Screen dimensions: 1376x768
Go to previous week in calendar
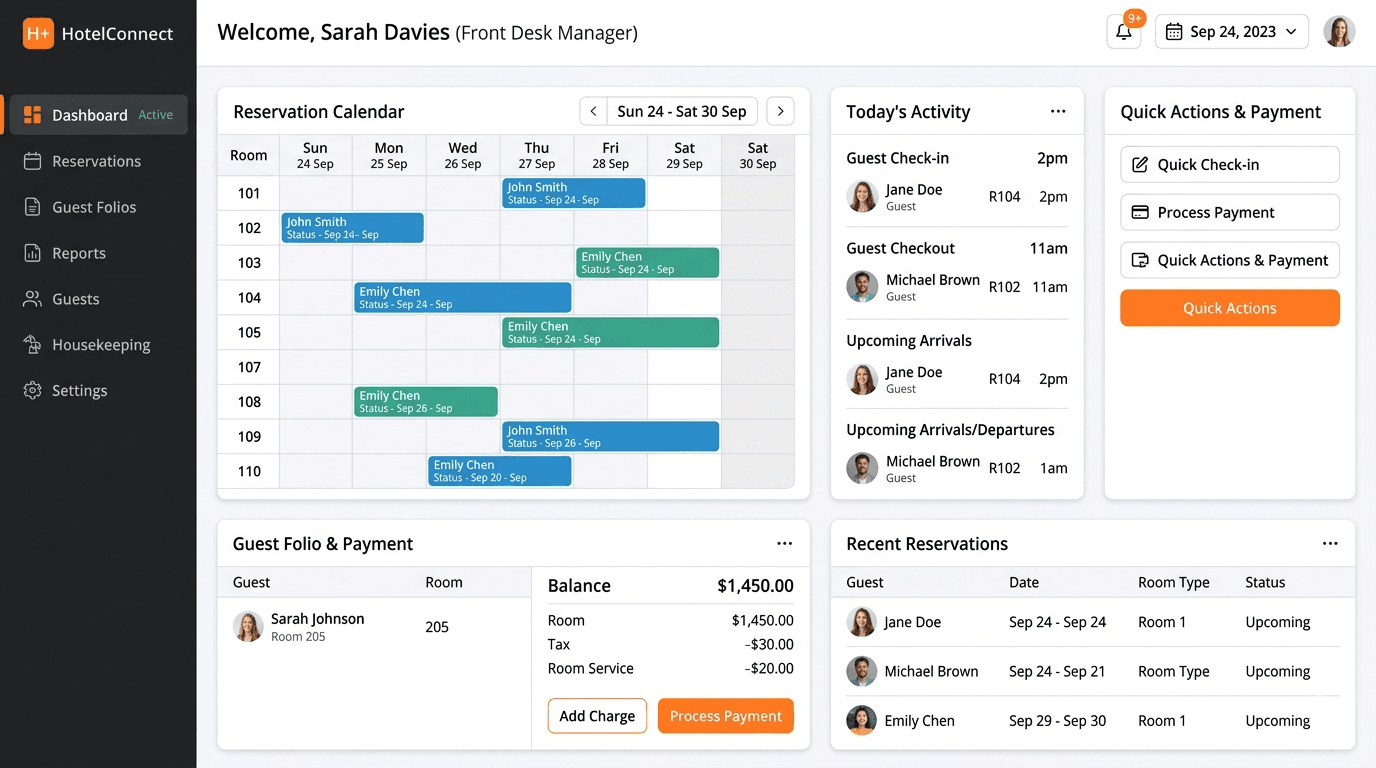[593, 111]
